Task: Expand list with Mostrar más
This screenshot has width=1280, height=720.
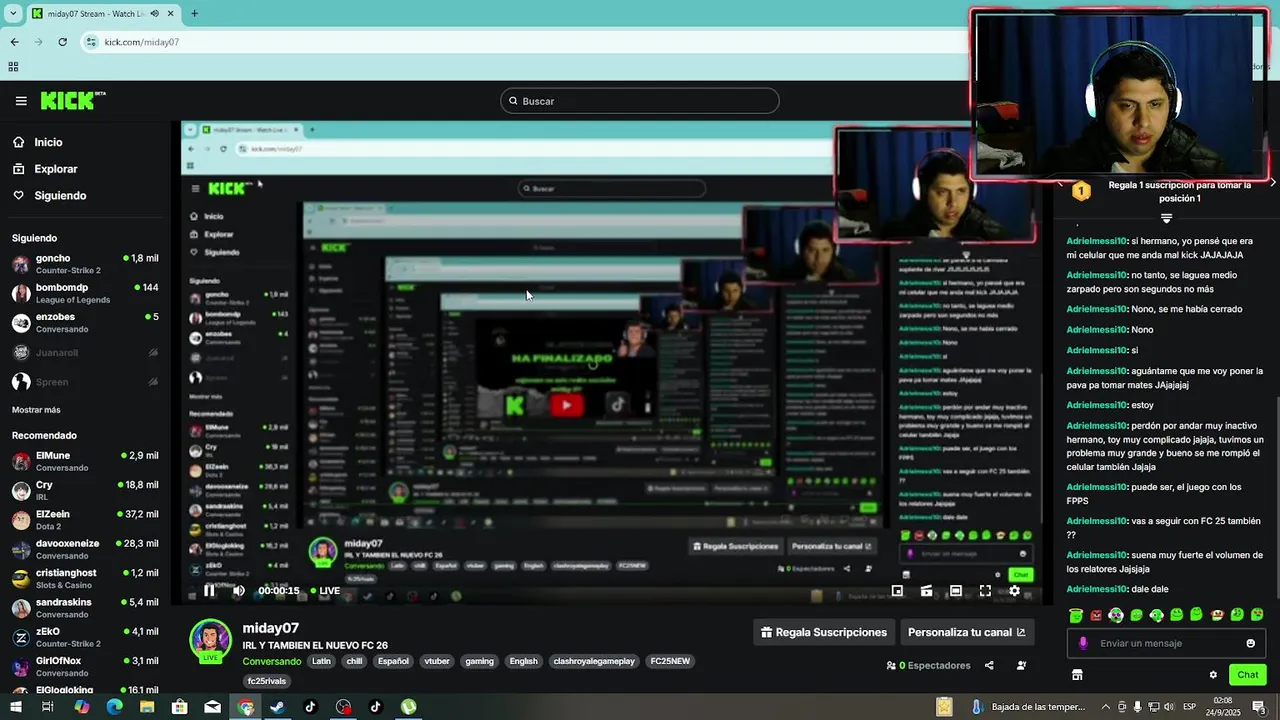Action: click(36, 410)
